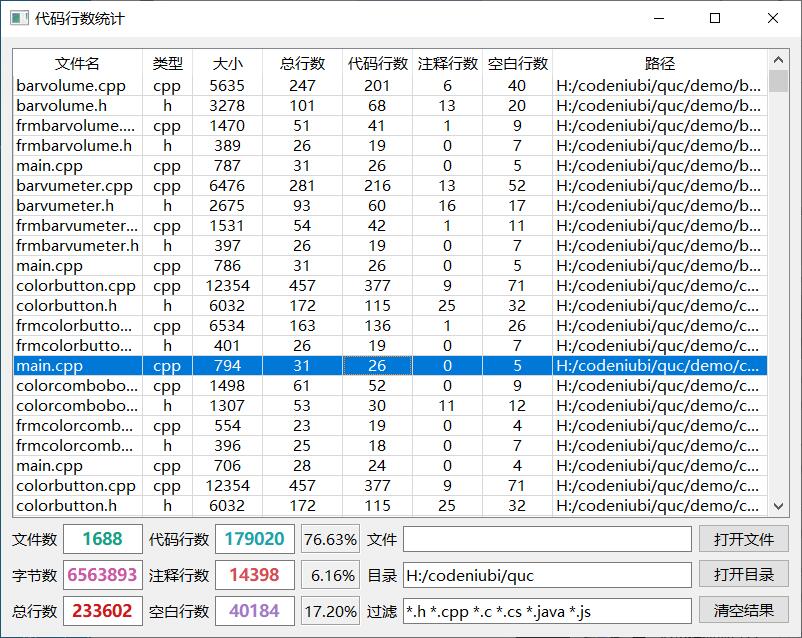The height and width of the screenshot is (638, 802).
Task: Click the app icon in title bar
Action: [18, 18]
